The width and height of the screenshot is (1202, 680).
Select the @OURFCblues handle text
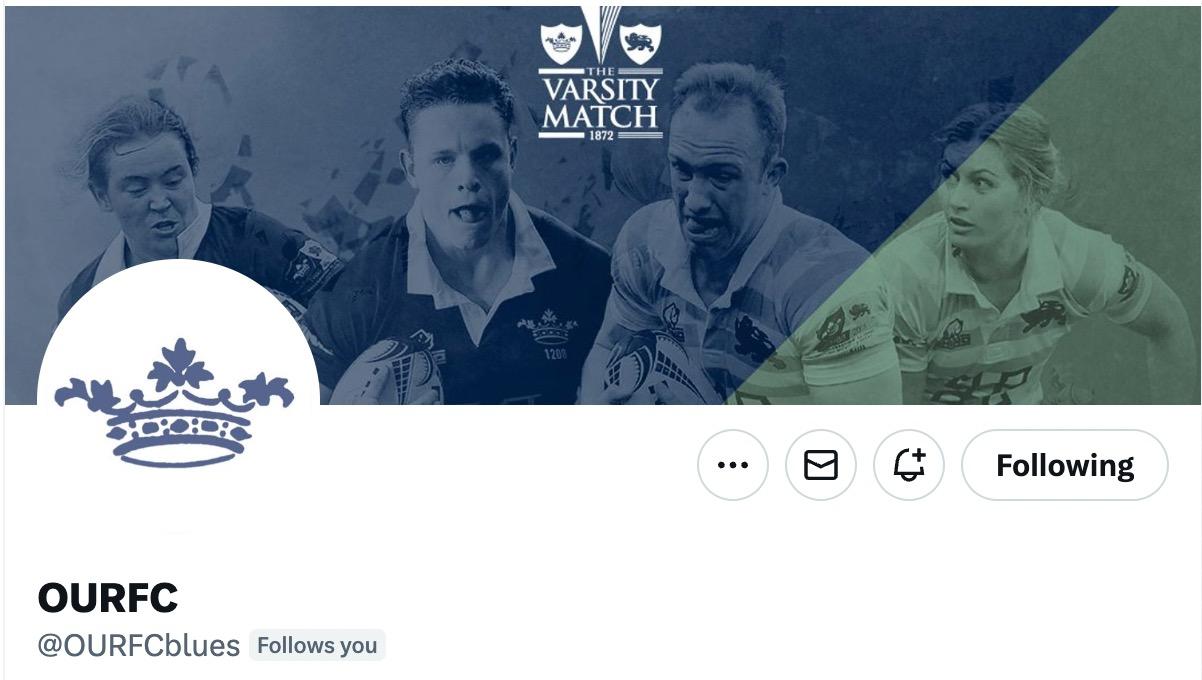click(x=139, y=645)
